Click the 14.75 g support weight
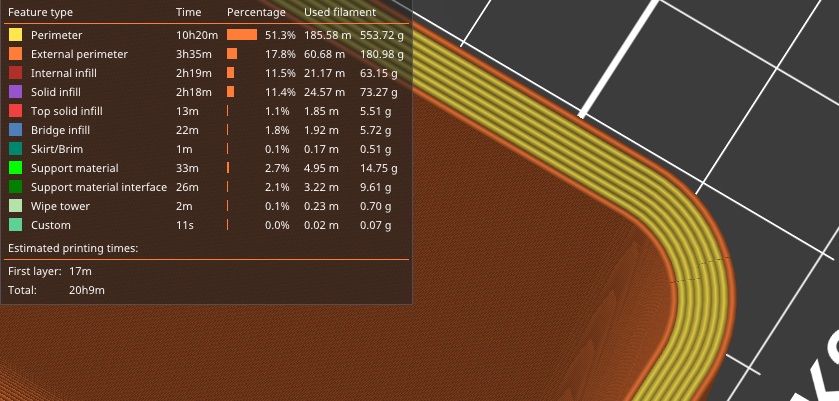Image resolution: width=839 pixels, height=401 pixels. (x=379, y=168)
